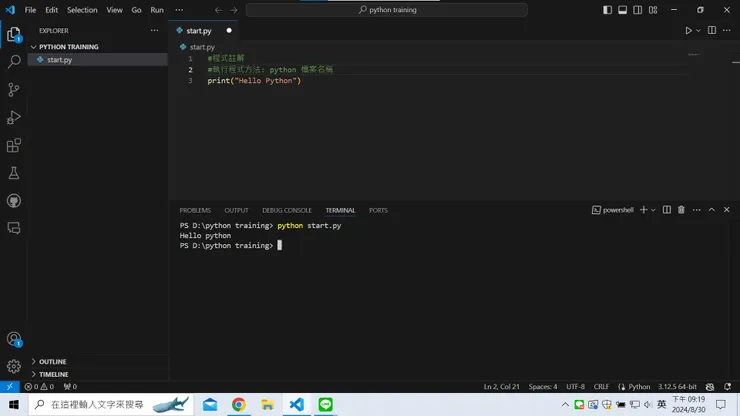The image size is (740, 416).
Task: Open the Edit menu
Action: [x=51, y=10]
